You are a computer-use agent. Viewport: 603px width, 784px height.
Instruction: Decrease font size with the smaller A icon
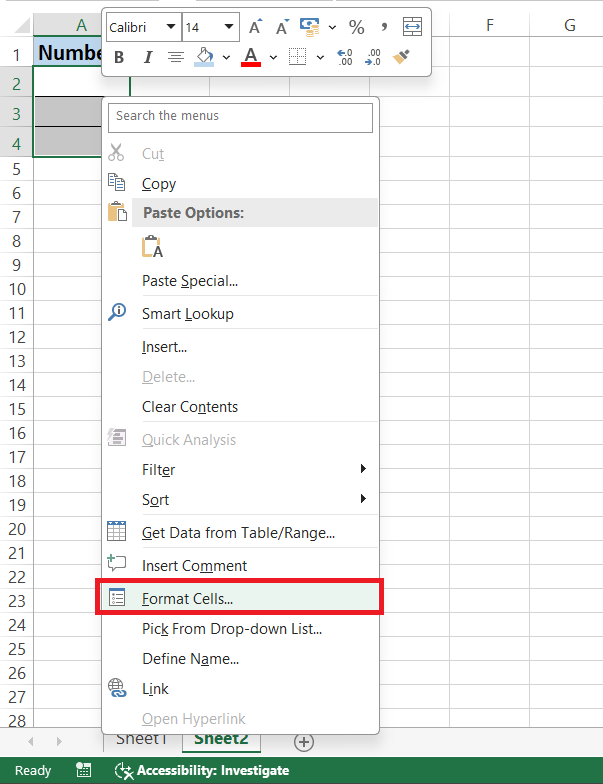point(282,26)
